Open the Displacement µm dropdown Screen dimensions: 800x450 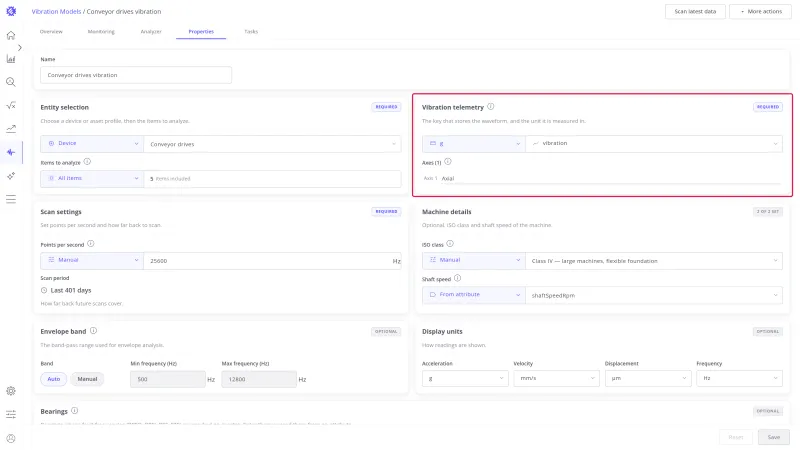pos(648,378)
